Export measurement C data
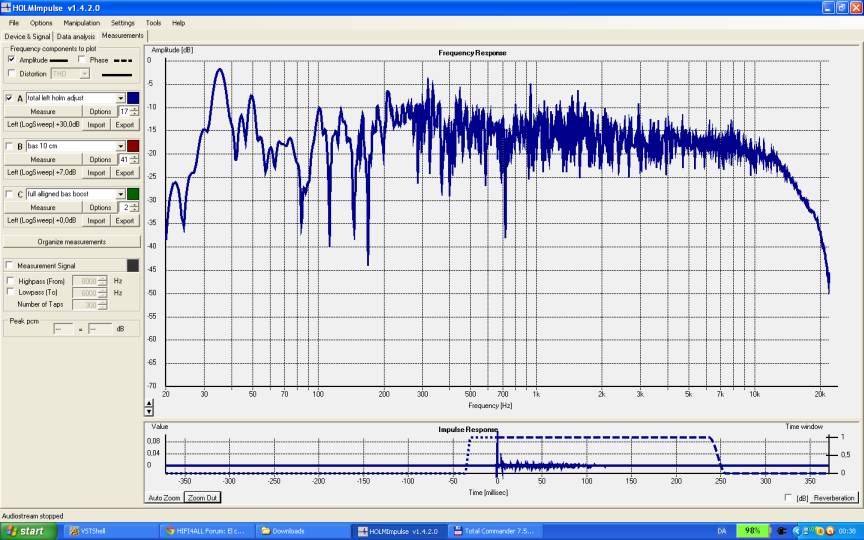Screen dimensions: 864x540 [125, 221]
